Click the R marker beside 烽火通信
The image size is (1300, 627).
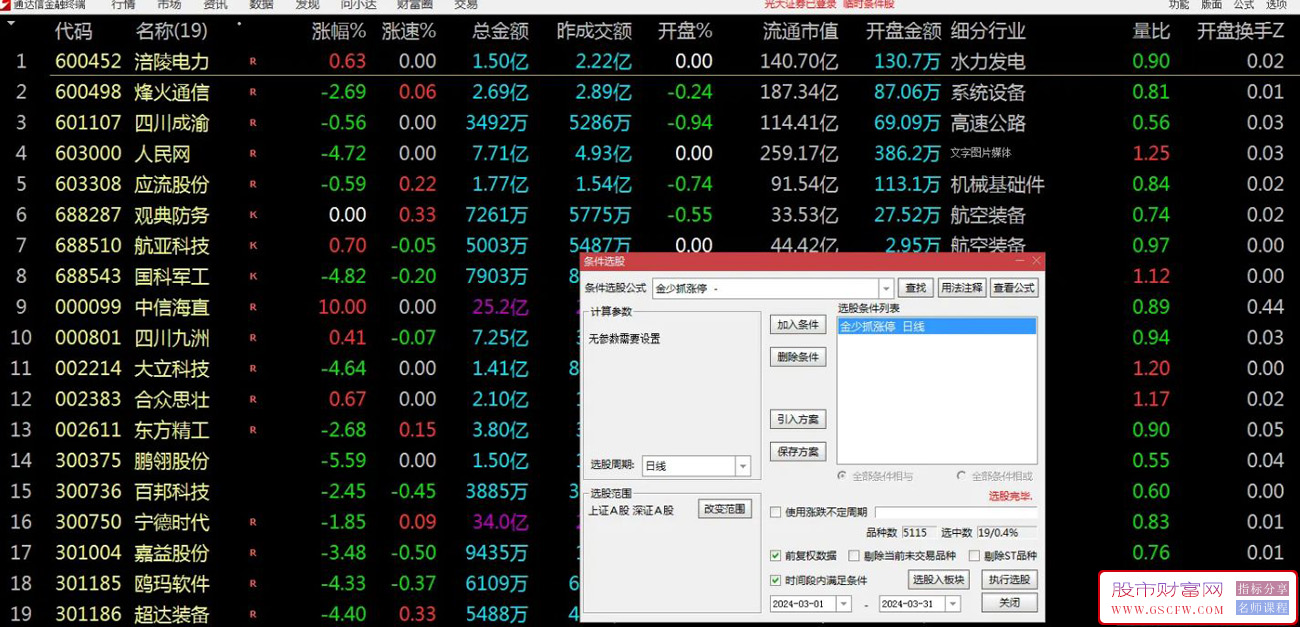click(253, 92)
